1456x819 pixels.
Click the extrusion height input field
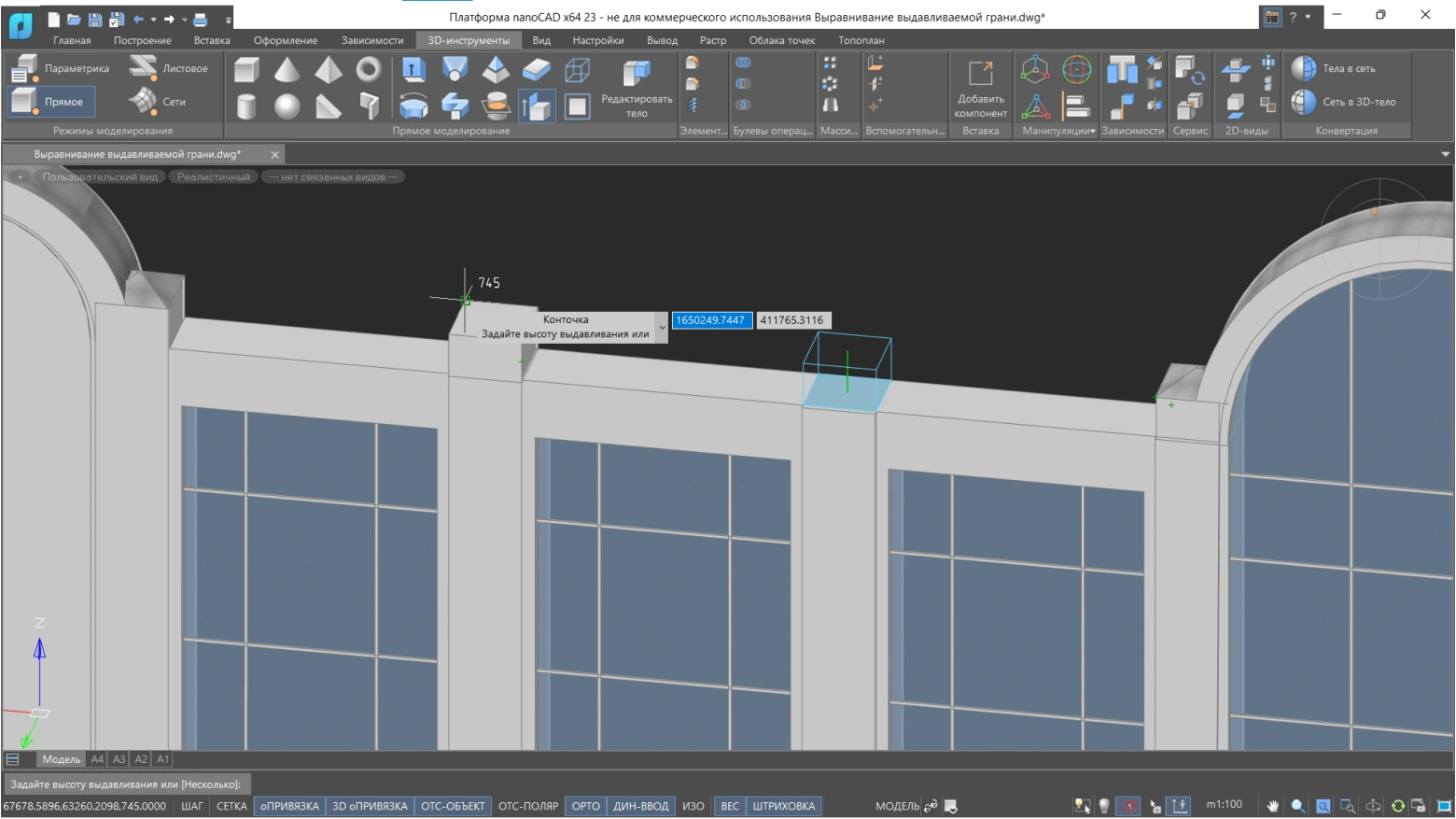pos(711,320)
